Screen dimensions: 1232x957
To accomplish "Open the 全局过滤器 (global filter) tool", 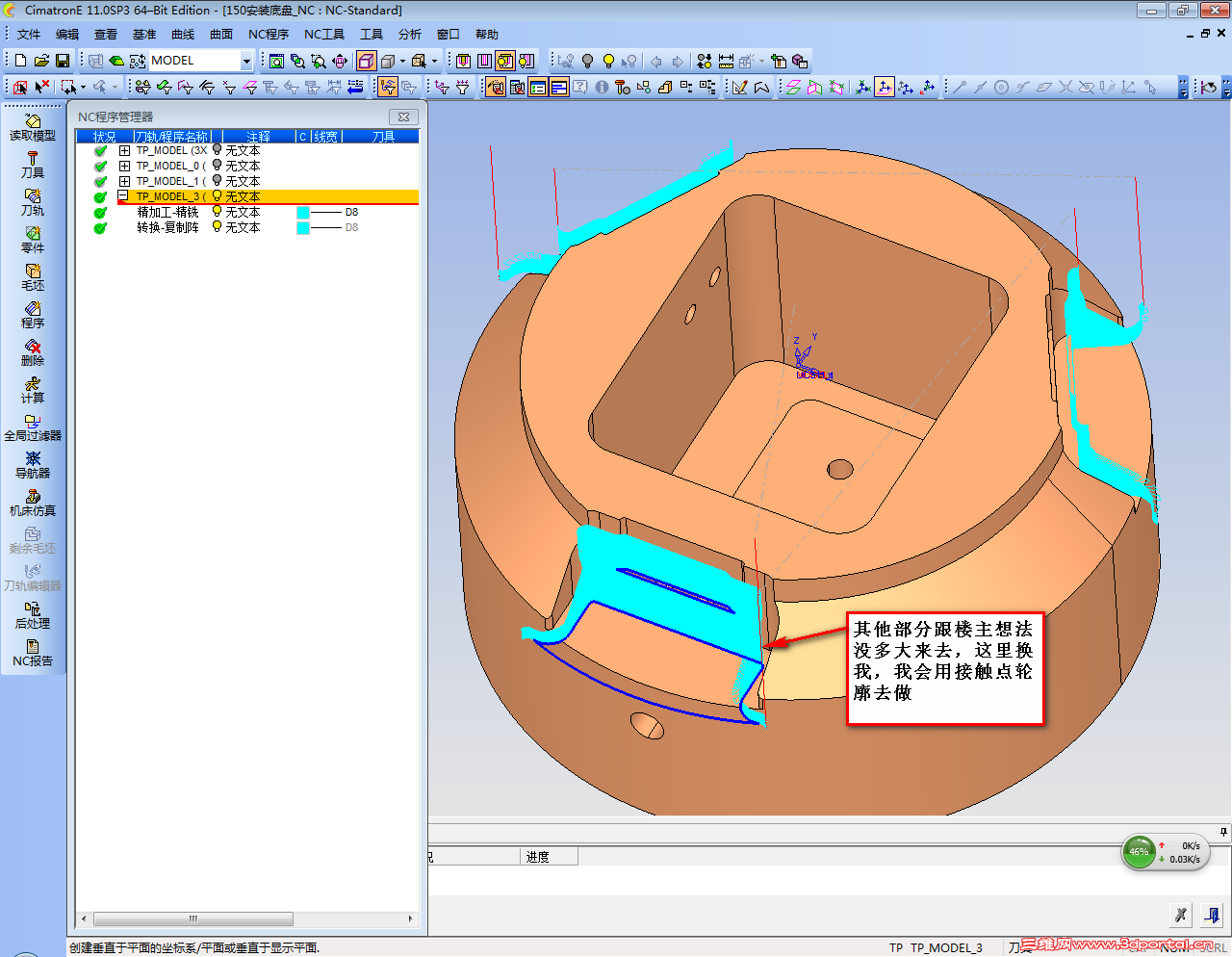I will click(x=33, y=428).
